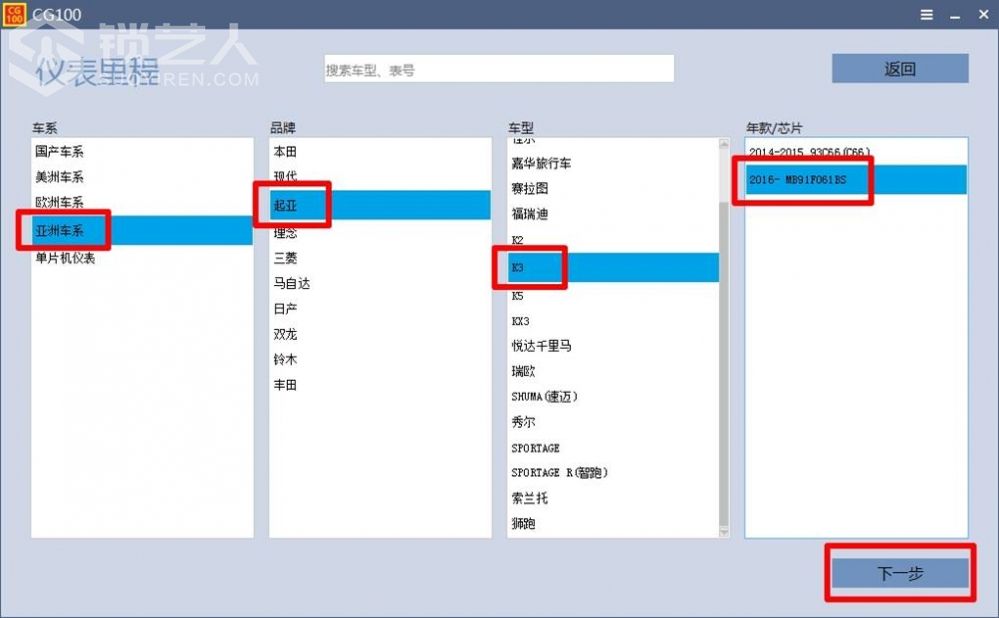This screenshot has height=618, width=999.
Task: Close the CG100 window
Action: pyautogui.click(x=983, y=14)
